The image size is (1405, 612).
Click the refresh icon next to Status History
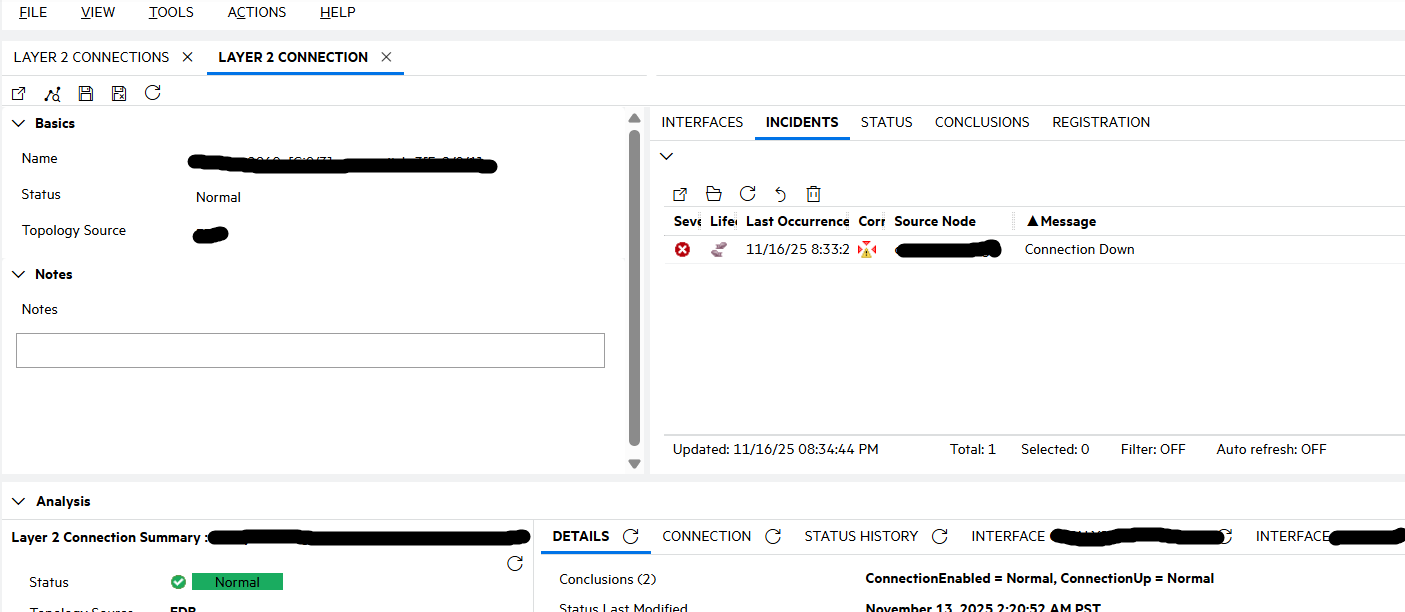(939, 537)
